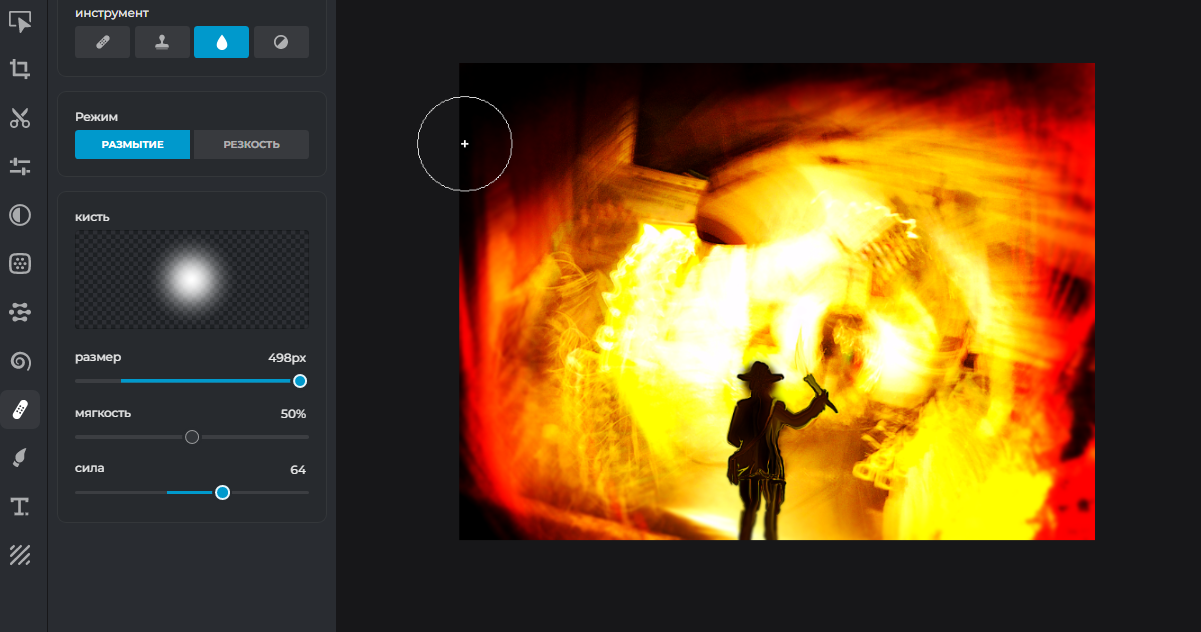Switch mode to РАЗМЫТИЕ

click(132, 144)
